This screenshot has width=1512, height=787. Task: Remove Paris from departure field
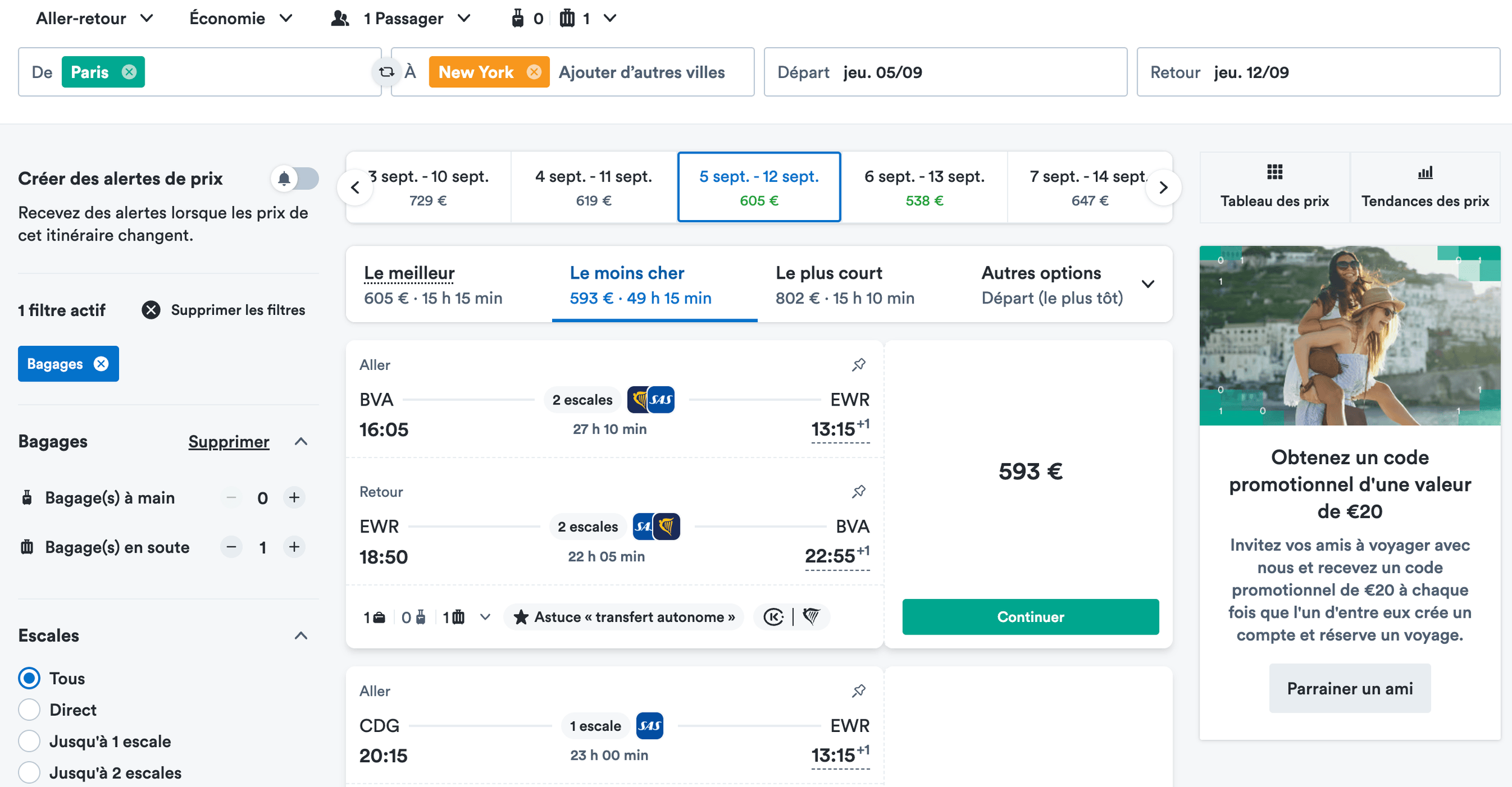pyautogui.click(x=129, y=73)
